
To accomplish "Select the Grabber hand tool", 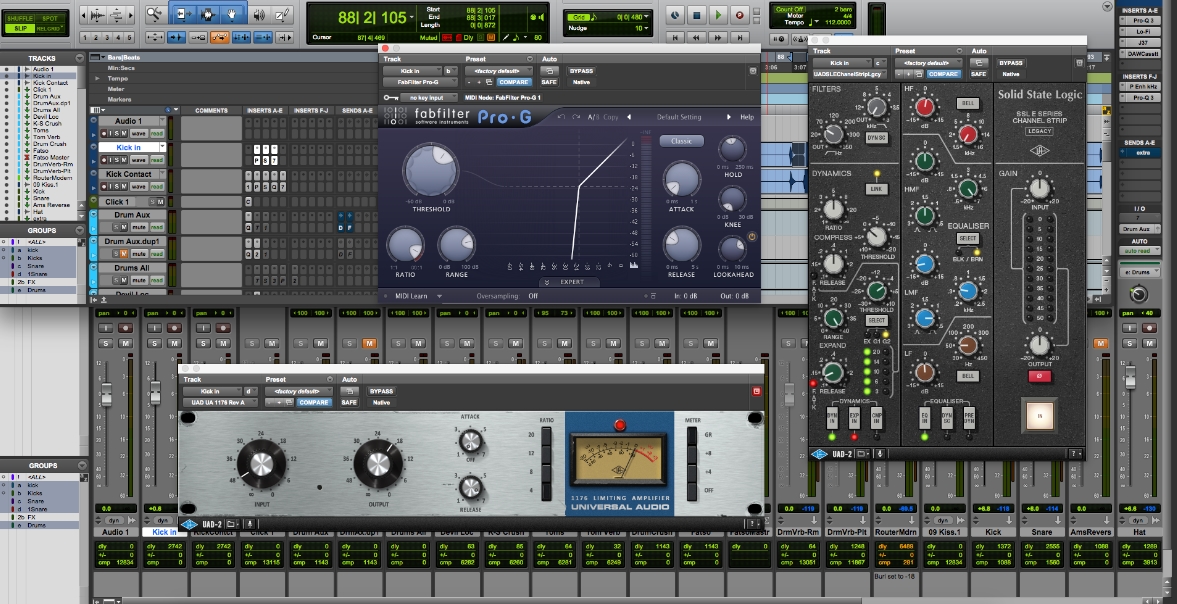I will [x=233, y=14].
